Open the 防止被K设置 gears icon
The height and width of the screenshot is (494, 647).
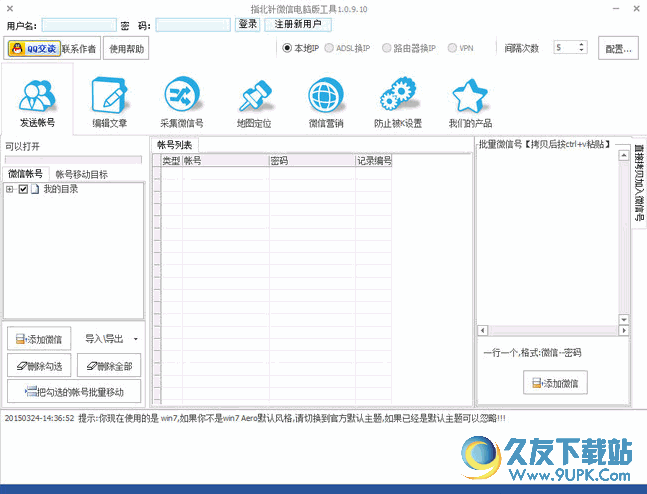[398, 94]
